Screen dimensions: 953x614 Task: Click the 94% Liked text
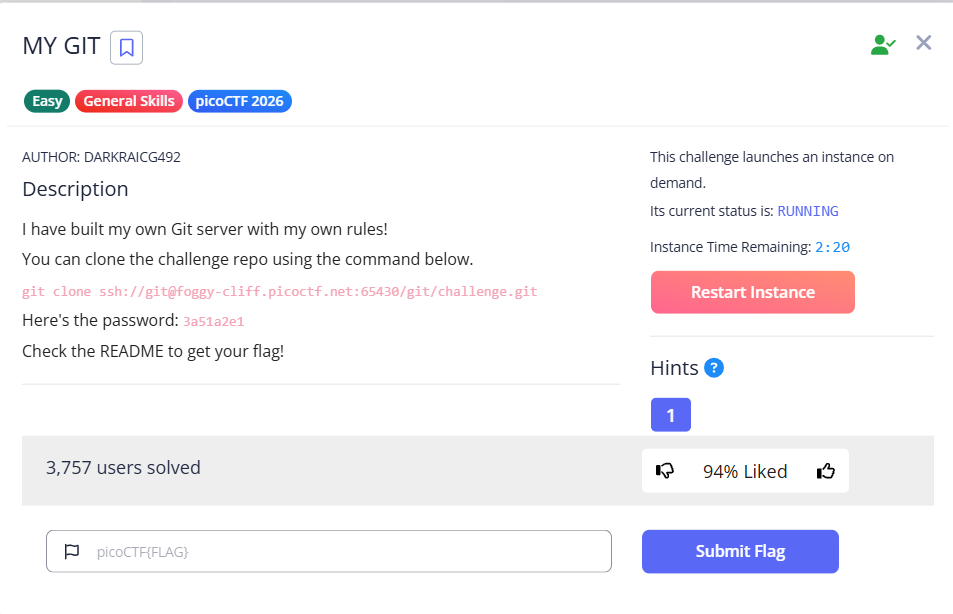(x=745, y=471)
